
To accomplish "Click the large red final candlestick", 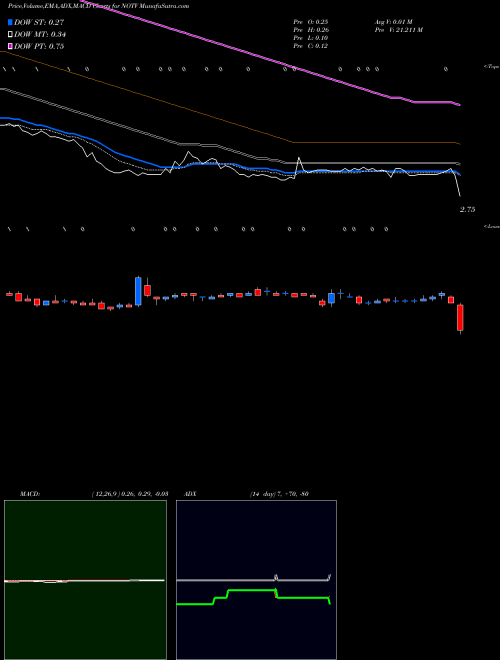I will tap(460, 318).
